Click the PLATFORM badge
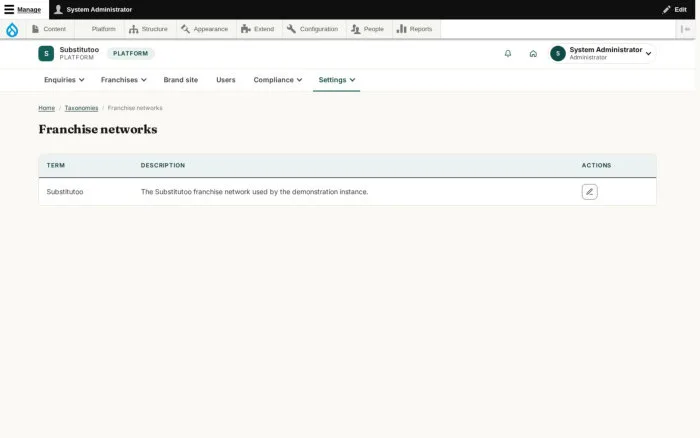700x438 pixels. [x=130, y=54]
